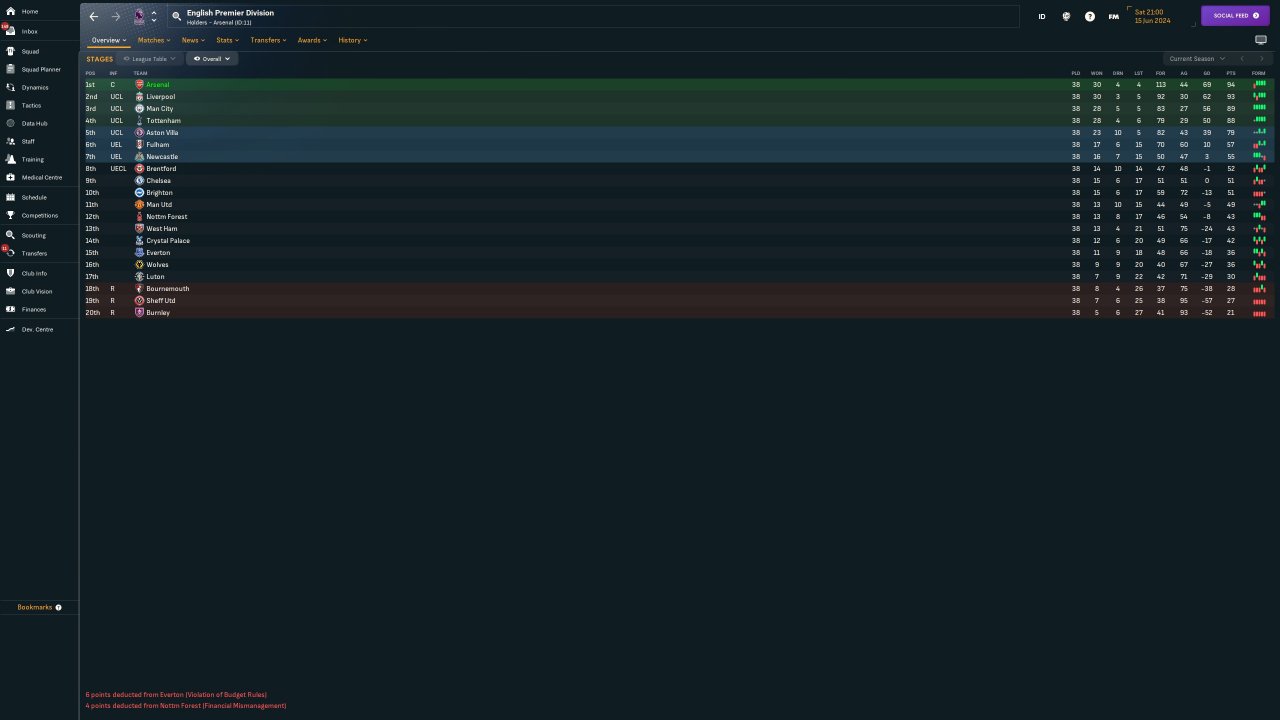The height and width of the screenshot is (720, 1280).
Task: Click the date and time display
Action: (1152, 16)
